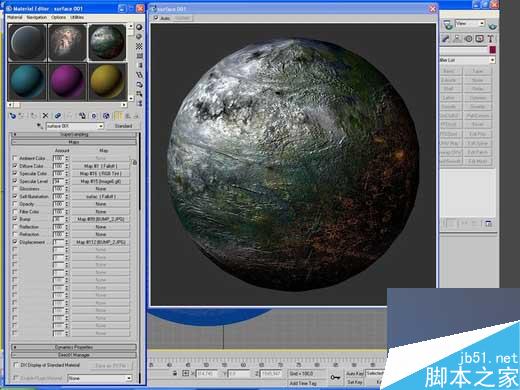Click the Make Unique link icon

pyautogui.click(x=58, y=116)
